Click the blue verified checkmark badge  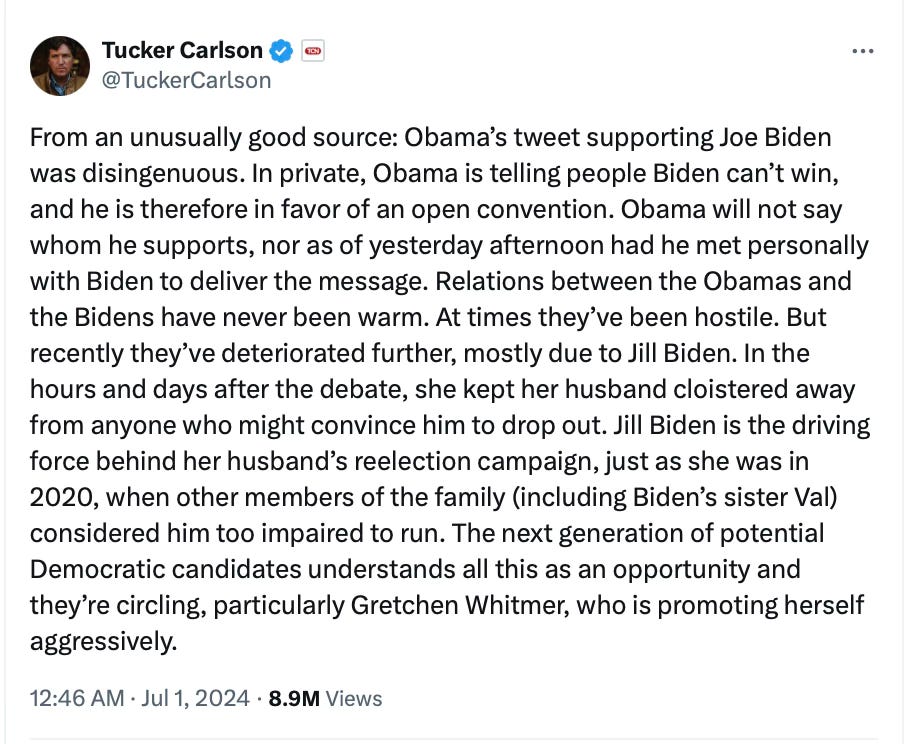pos(281,51)
